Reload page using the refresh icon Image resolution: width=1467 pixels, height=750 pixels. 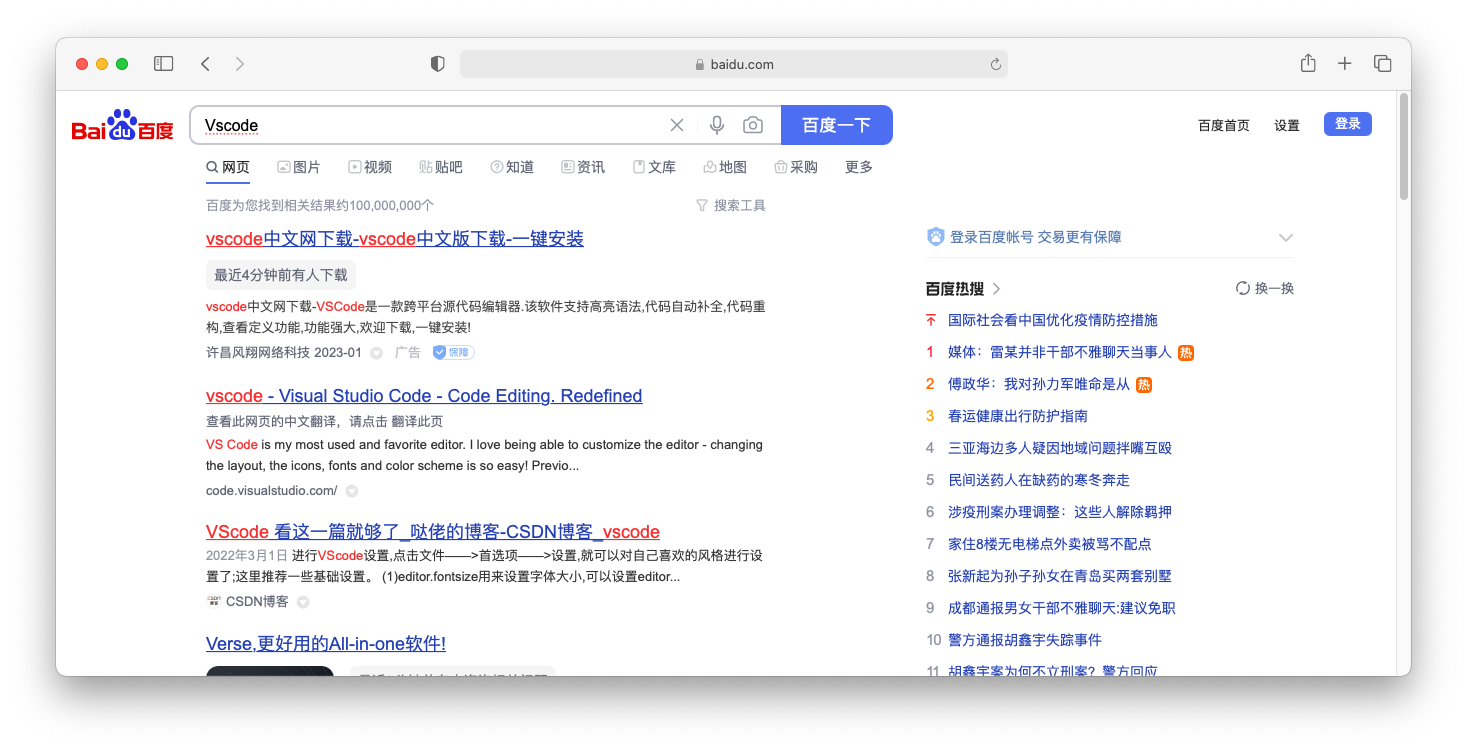pyautogui.click(x=995, y=64)
